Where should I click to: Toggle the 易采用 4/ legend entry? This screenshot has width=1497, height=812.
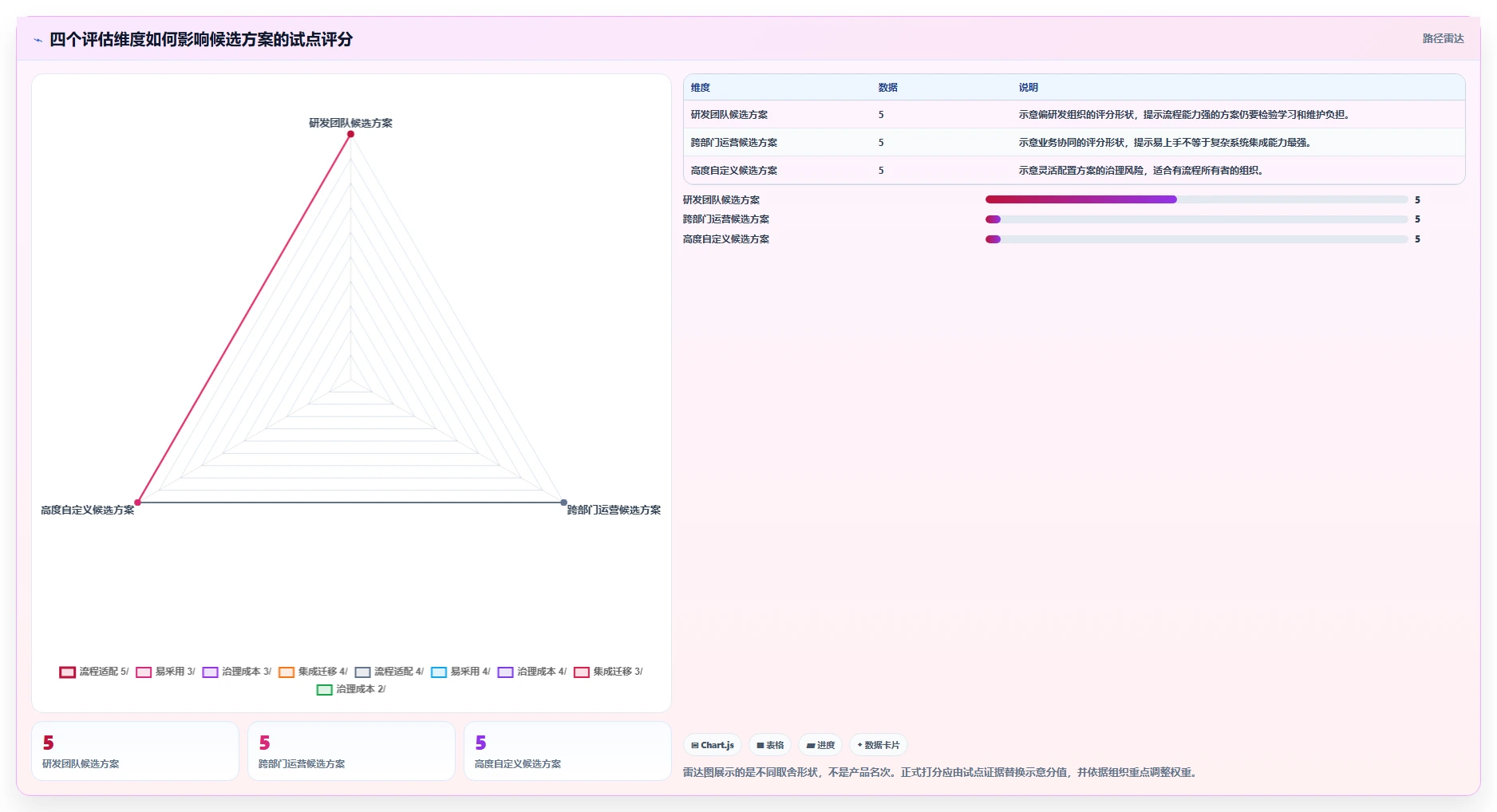[x=461, y=672]
